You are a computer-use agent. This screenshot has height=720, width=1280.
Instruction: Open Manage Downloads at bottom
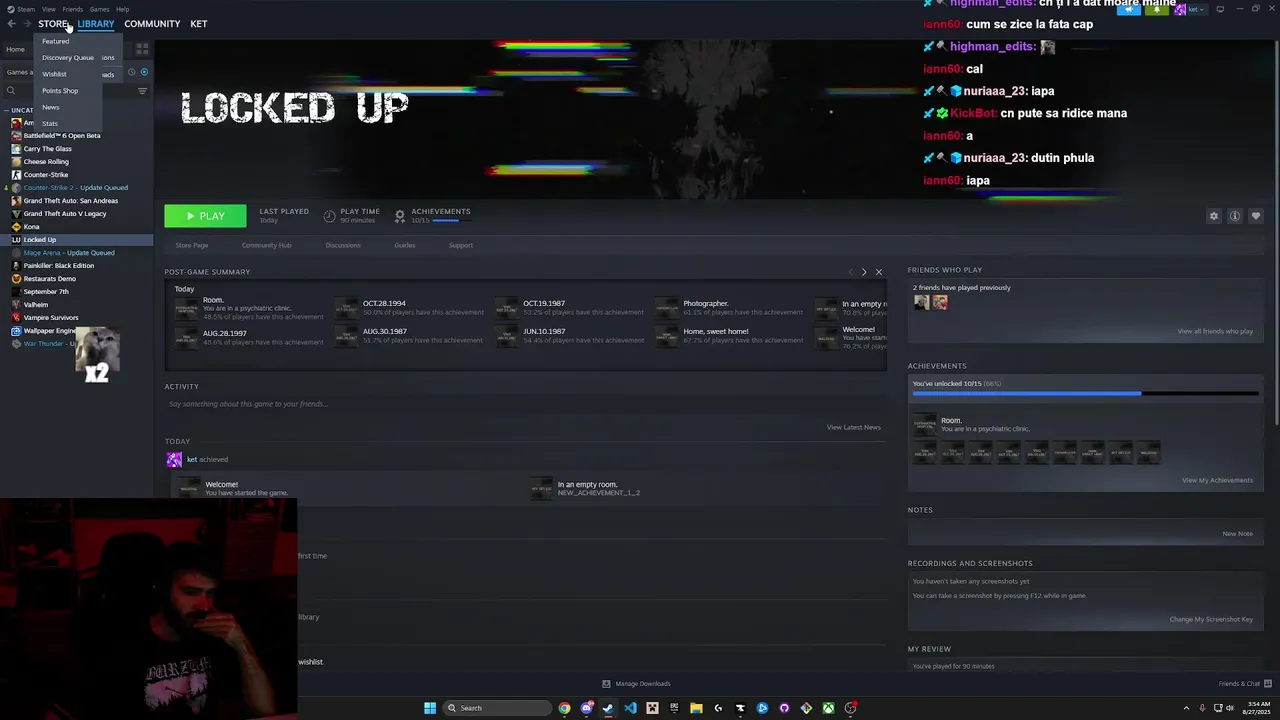[637, 684]
